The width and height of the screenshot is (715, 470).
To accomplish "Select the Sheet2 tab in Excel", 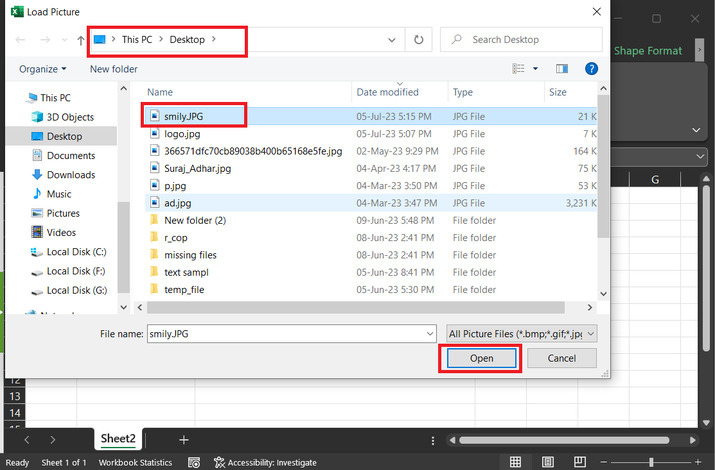I will click(x=118, y=439).
